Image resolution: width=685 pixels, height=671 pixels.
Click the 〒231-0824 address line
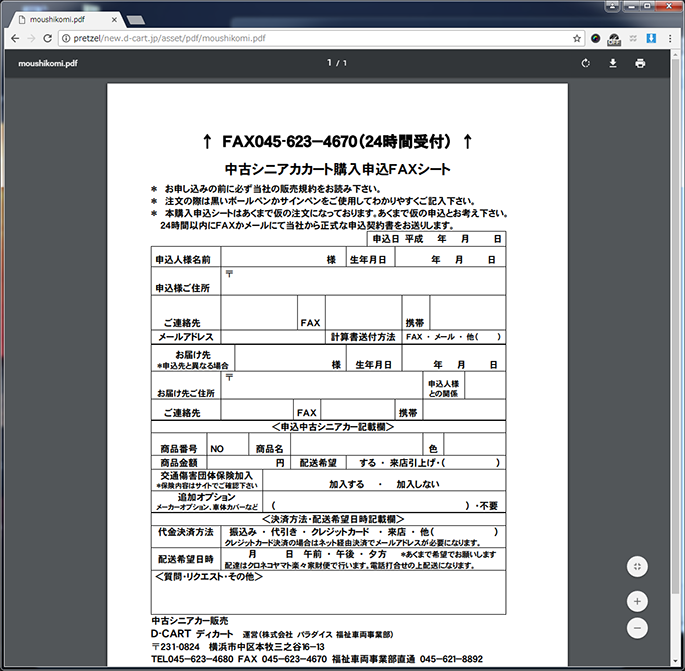click(x=238, y=647)
